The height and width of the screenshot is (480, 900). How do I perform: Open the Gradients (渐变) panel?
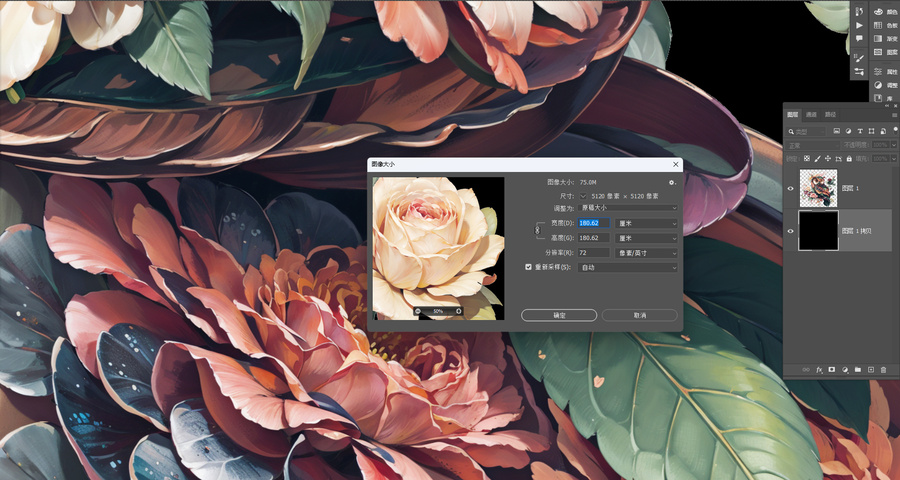(886, 38)
